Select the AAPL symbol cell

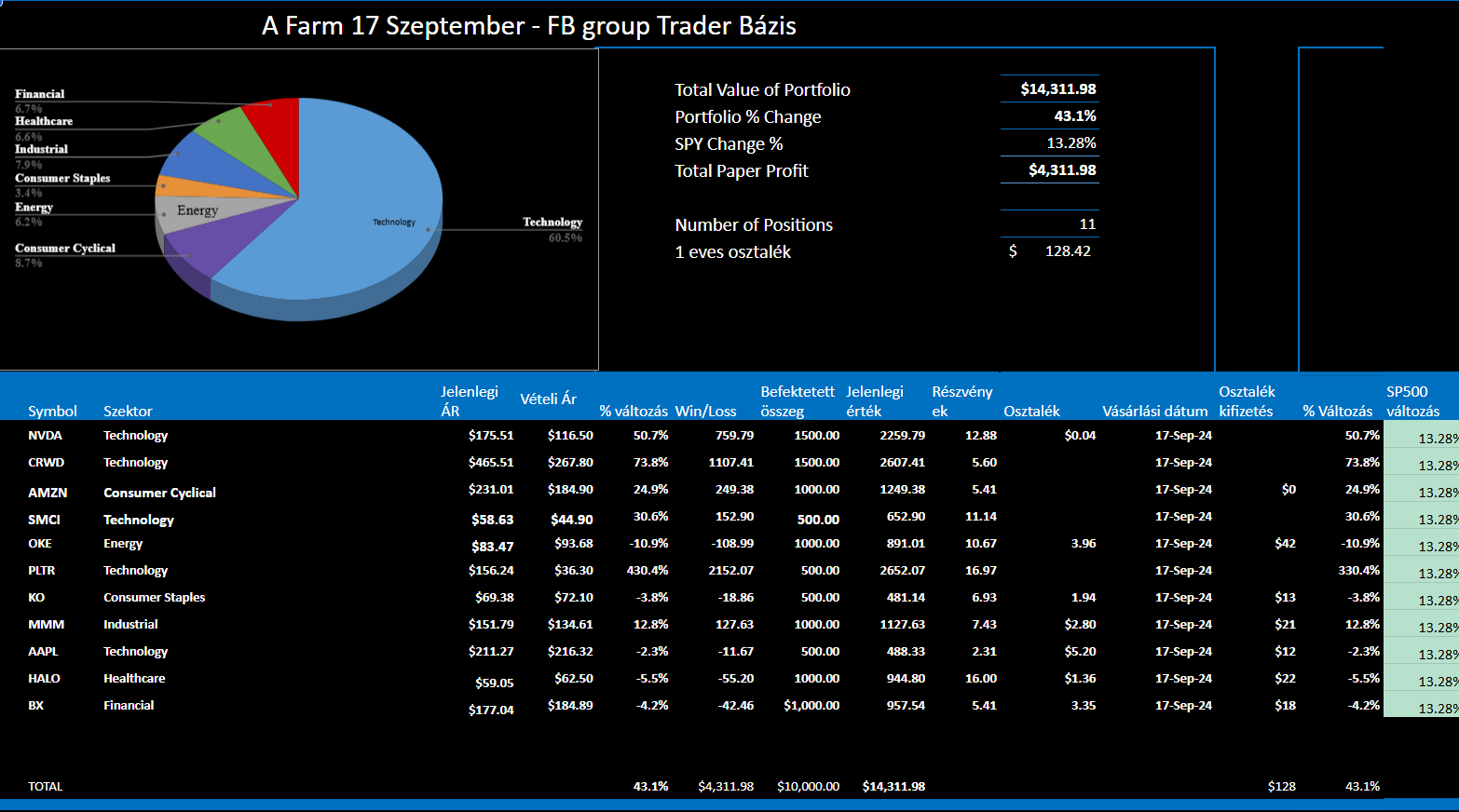pyautogui.click(x=43, y=652)
